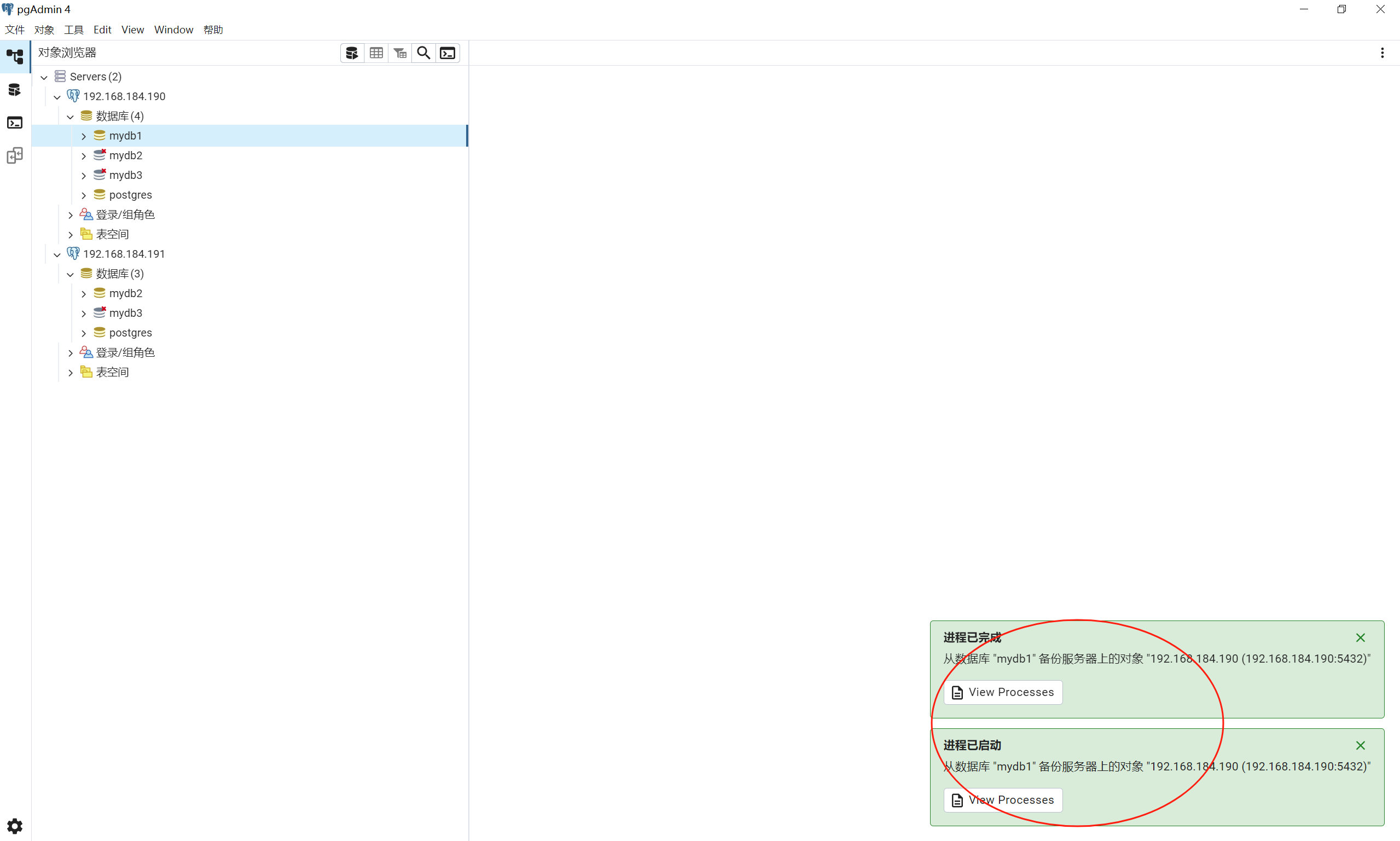This screenshot has height=841, width=1400.
Task: Open the 对象 menu
Action: coord(44,30)
